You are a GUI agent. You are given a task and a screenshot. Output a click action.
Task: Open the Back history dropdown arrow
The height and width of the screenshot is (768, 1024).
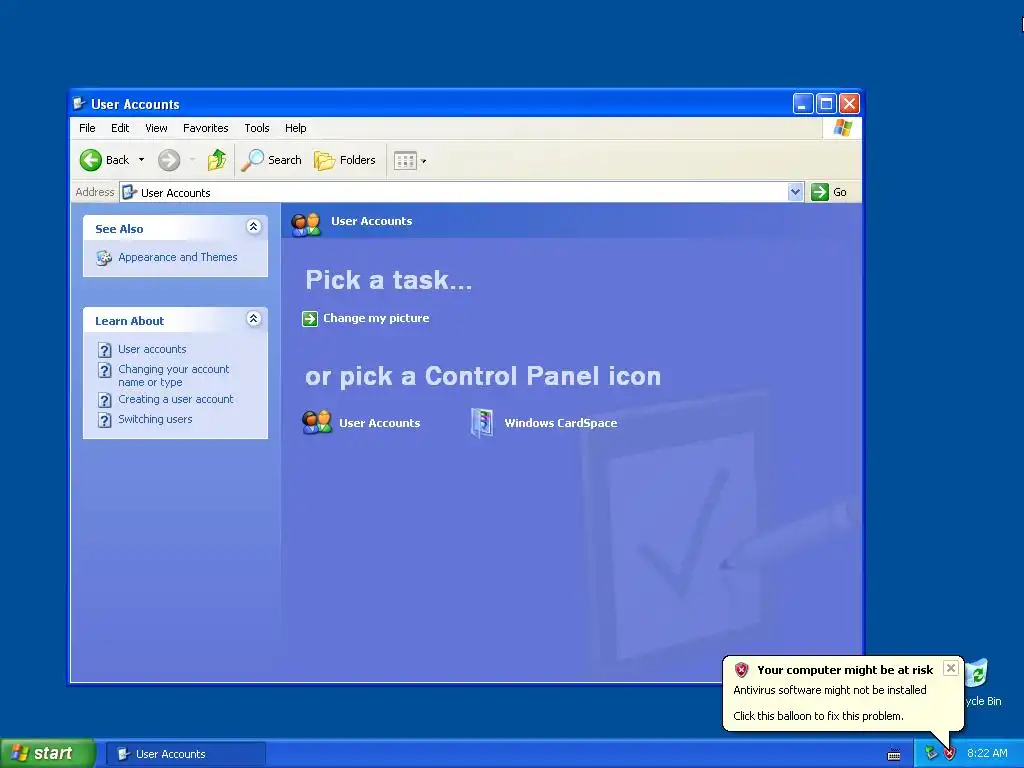(x=141, y=160)
